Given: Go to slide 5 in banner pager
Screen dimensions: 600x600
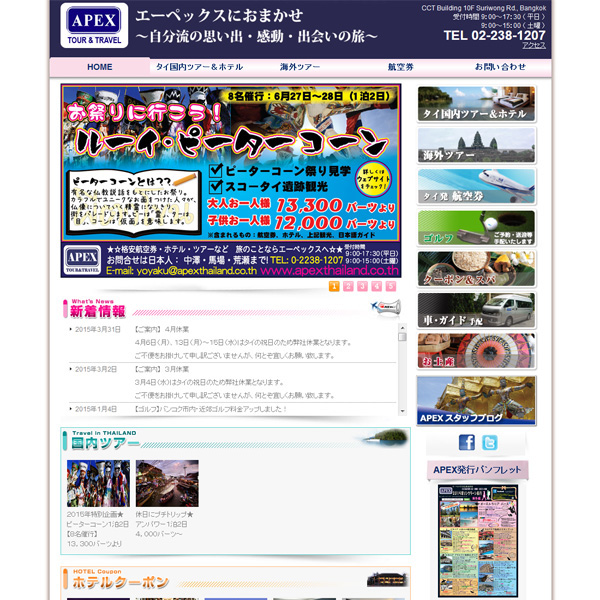Looking at the screenshot, I should pos(391,286).
